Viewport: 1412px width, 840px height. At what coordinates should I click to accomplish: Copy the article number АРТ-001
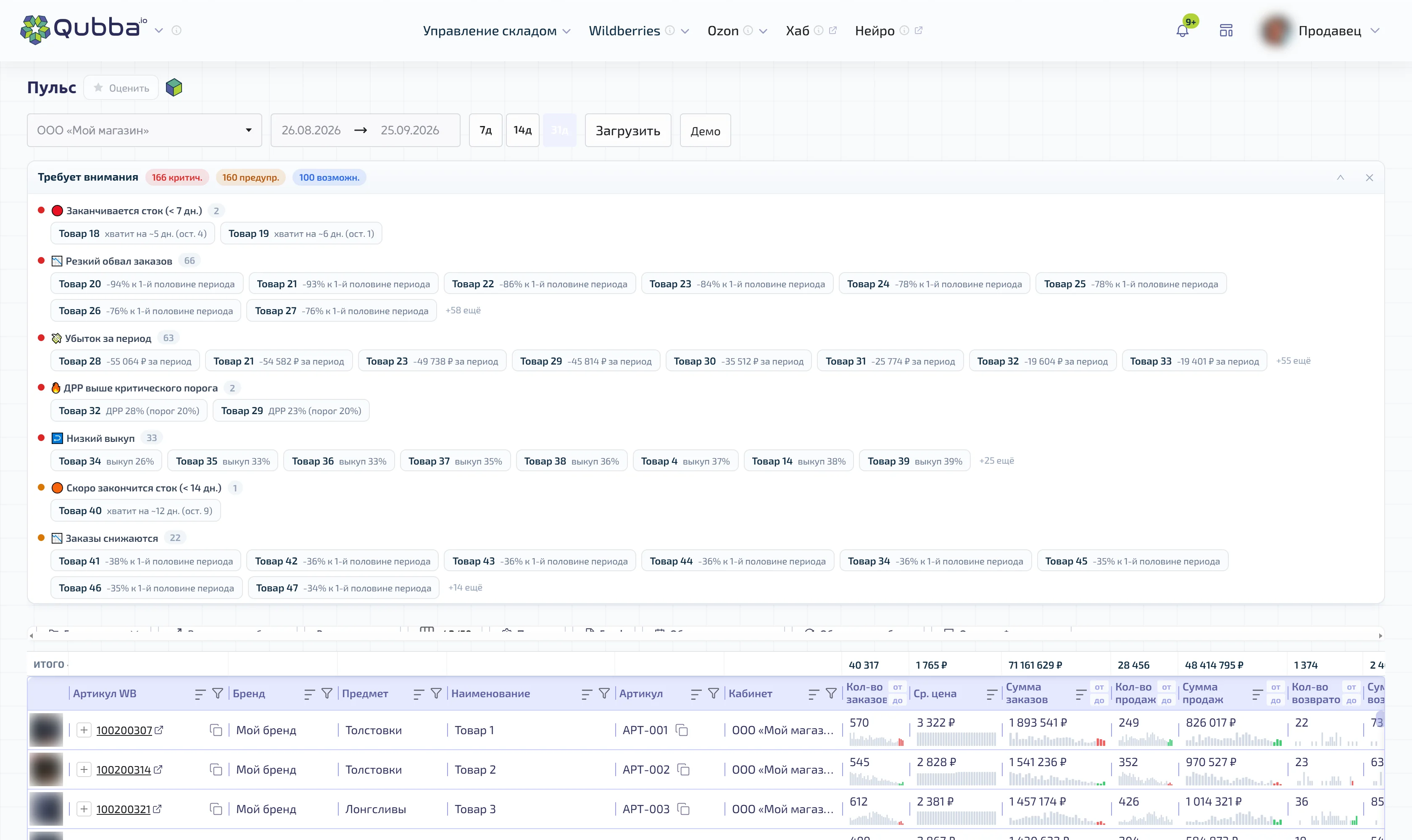(x=682, y=730)
